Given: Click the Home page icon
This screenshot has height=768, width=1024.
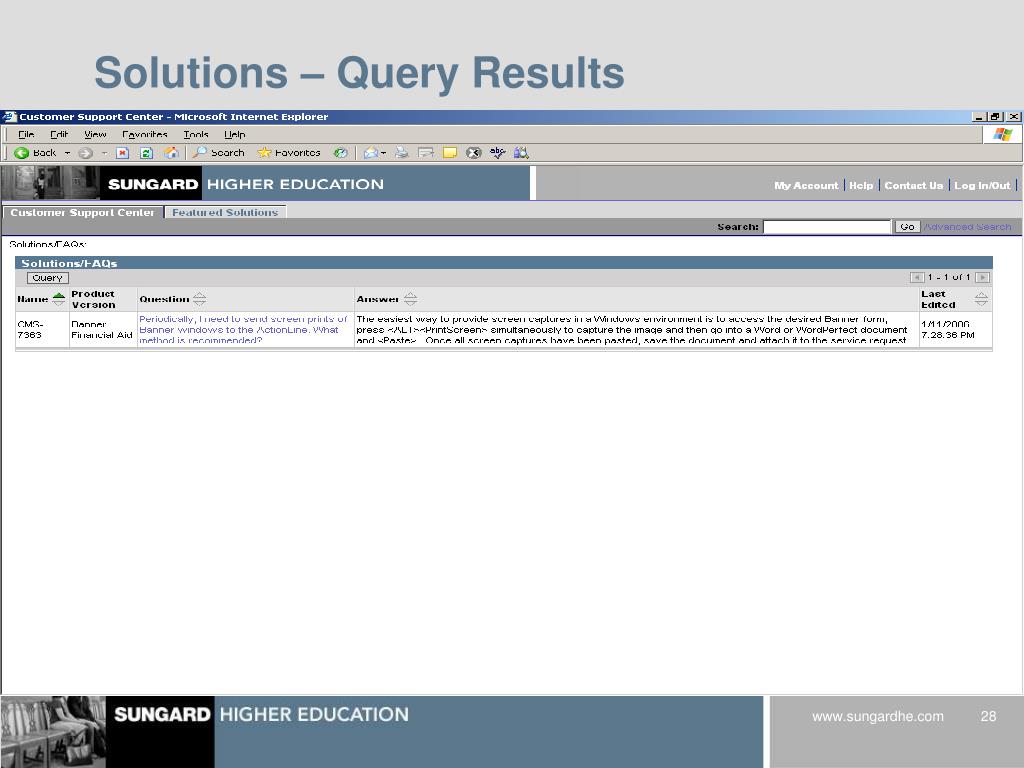Looking at the screenshot, I should (x=171, y=152).
